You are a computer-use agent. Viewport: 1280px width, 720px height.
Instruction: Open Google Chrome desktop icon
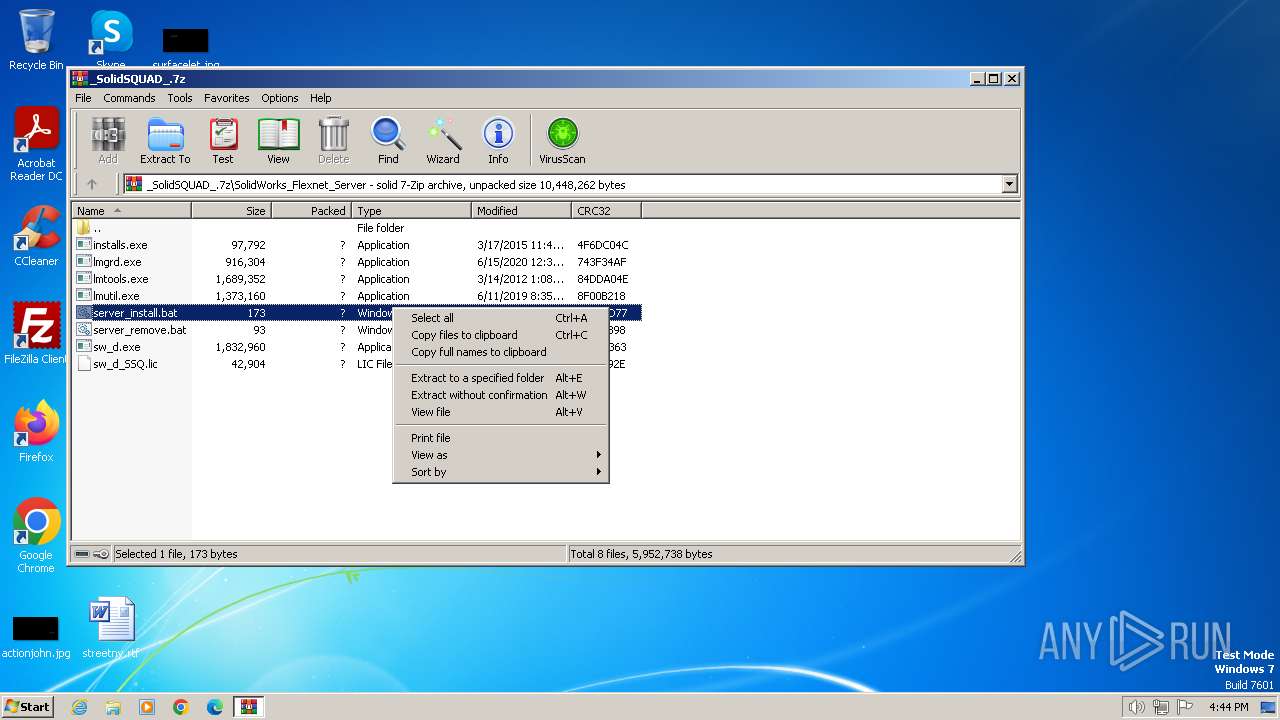coord(36,536)
